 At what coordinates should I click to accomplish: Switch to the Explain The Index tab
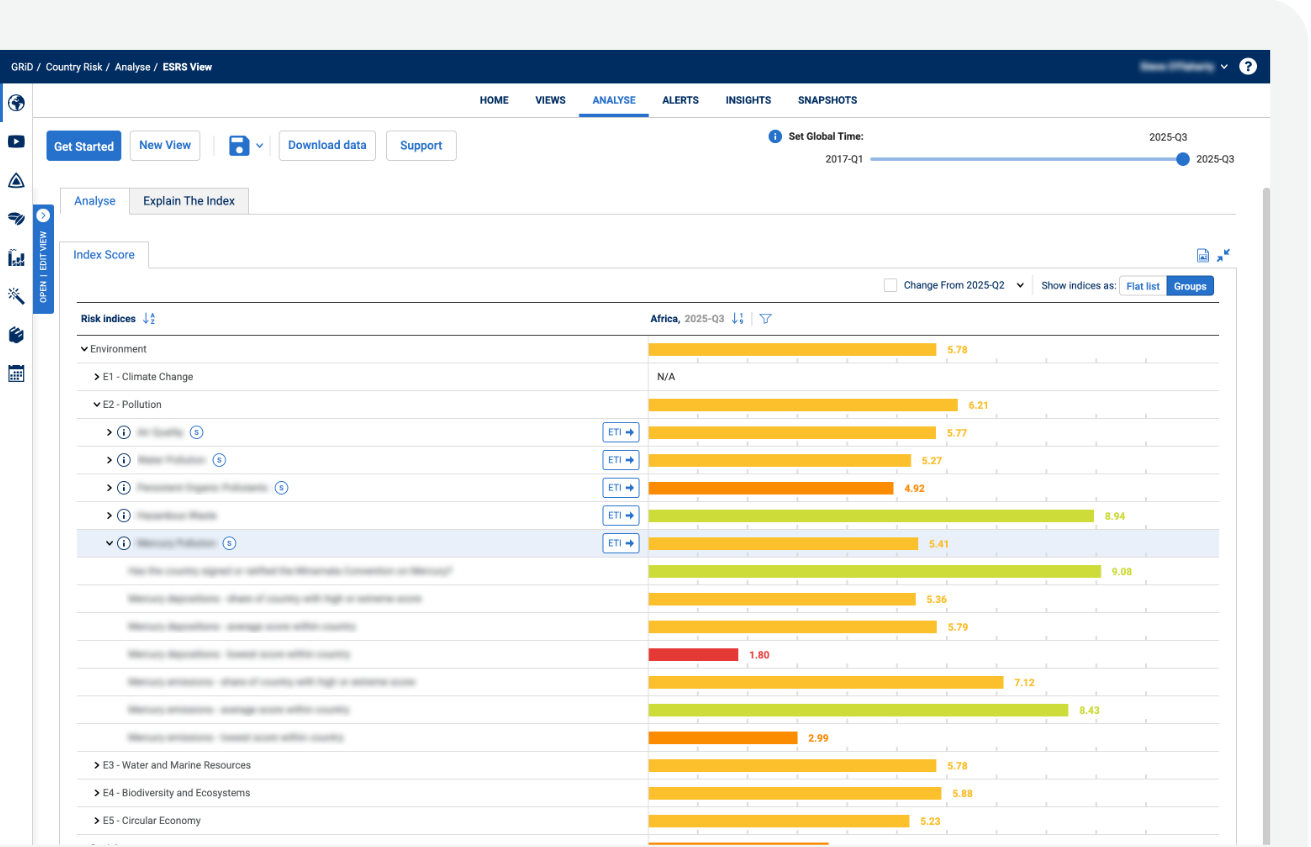(188, 201)
